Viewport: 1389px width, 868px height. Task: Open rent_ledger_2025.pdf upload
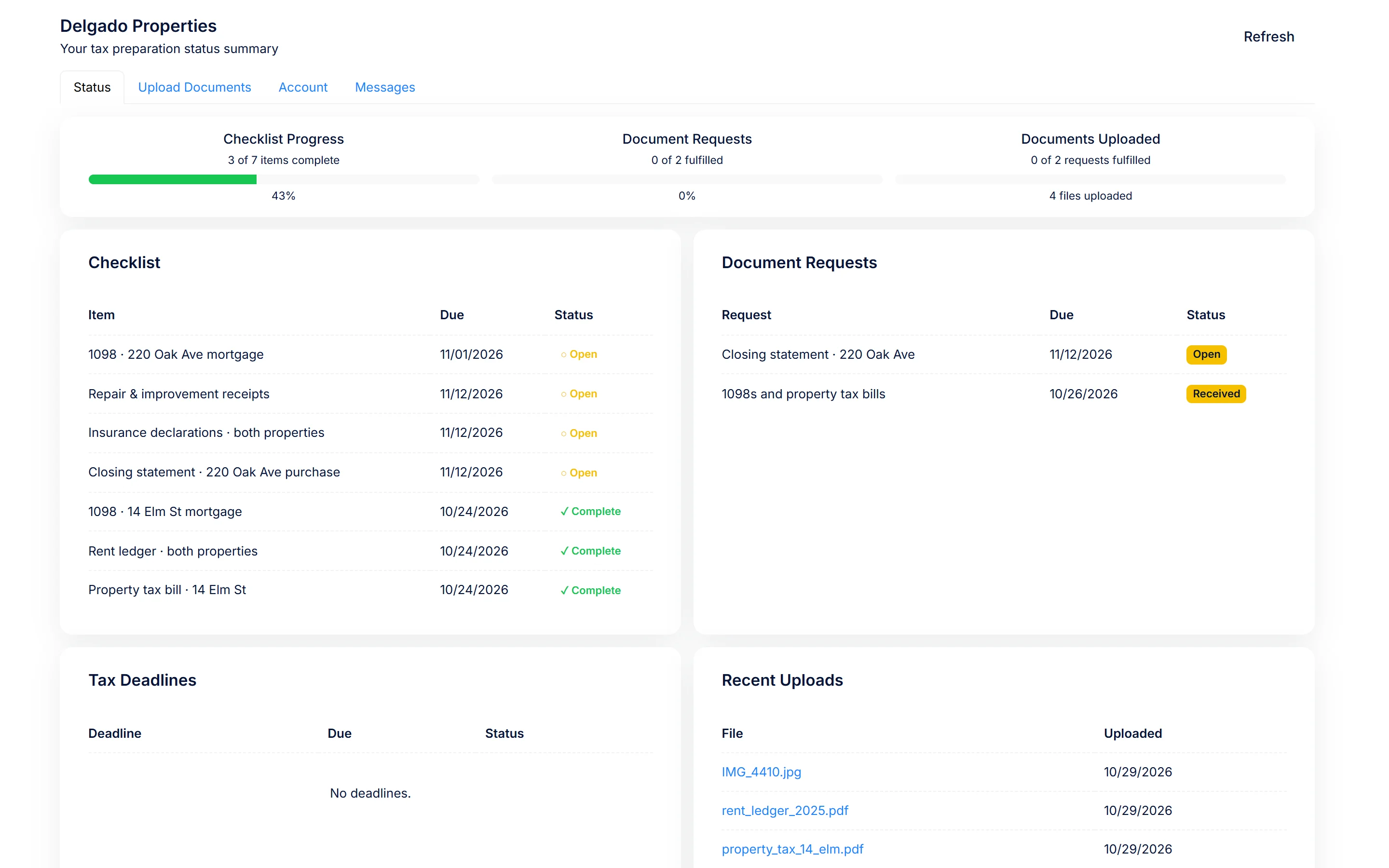click(x=785, y=810)
